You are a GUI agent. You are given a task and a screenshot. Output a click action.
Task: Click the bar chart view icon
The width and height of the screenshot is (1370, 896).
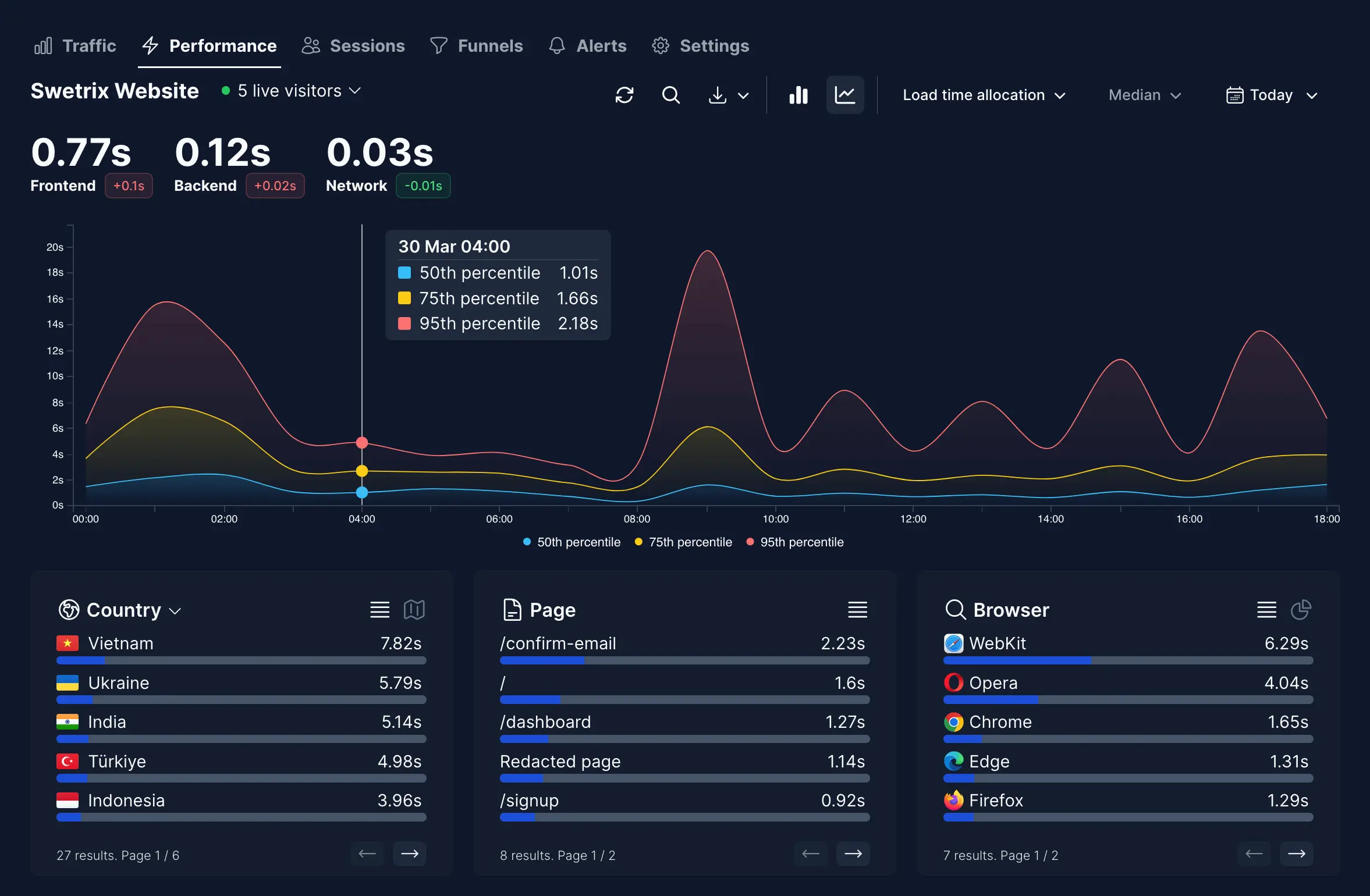799,94
